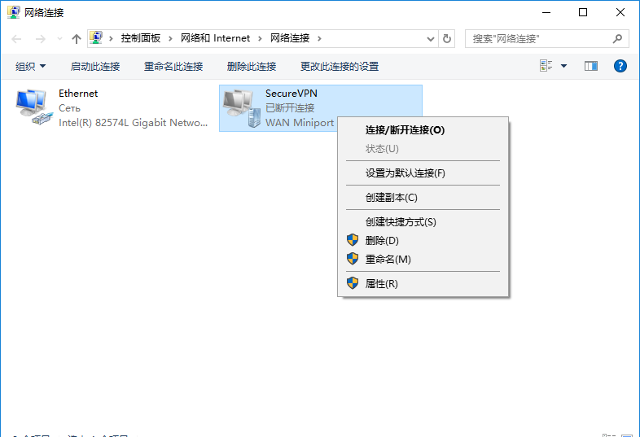
Task: Click the SecureVPN connection name
Action: point(291,93)
